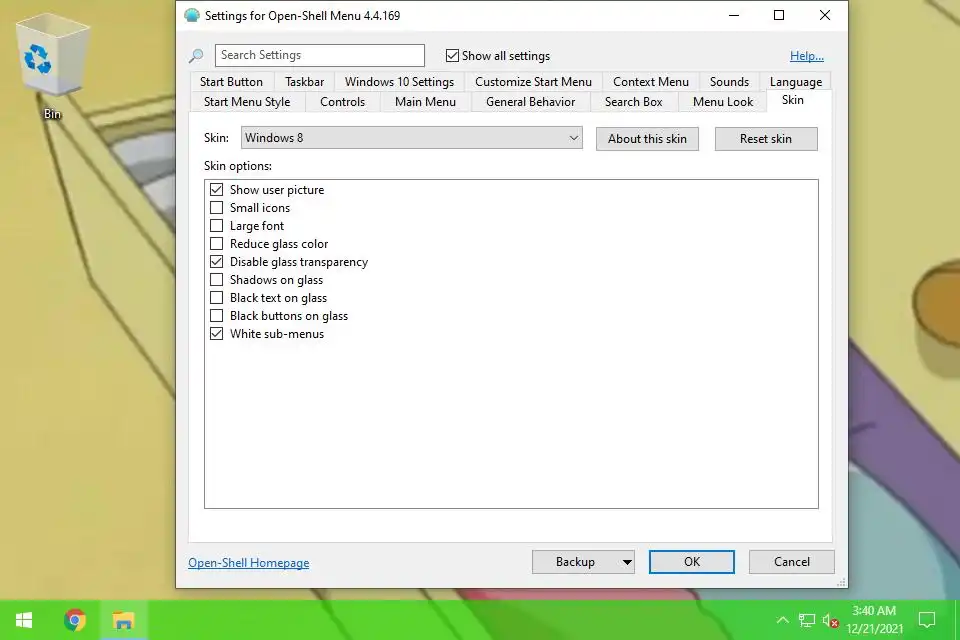This screenshot has width=960, height=640.
Task: Toggle Show all settings checkbox
Action: tap(452, 56)
